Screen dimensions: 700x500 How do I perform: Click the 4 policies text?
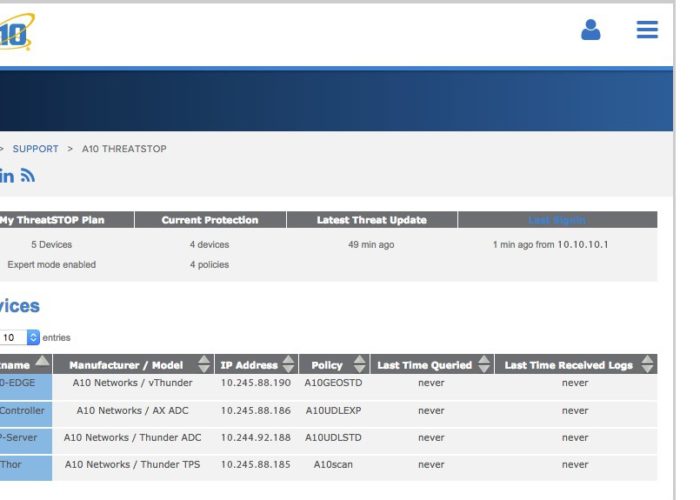[209, 264]
